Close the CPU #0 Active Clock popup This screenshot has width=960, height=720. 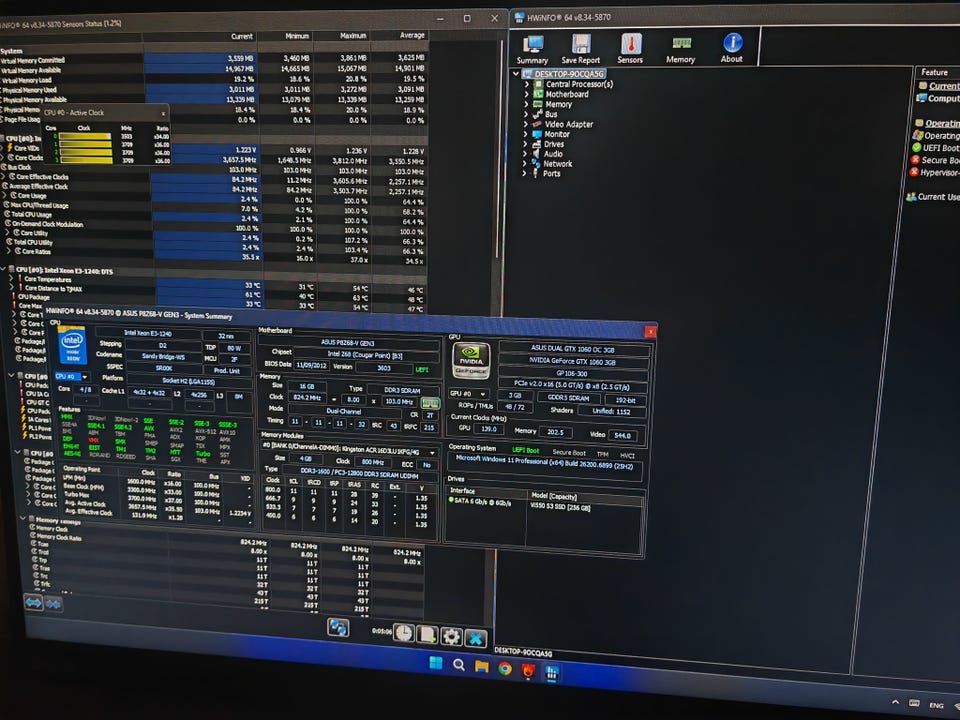pyautogui.click(x=163, y=114)
